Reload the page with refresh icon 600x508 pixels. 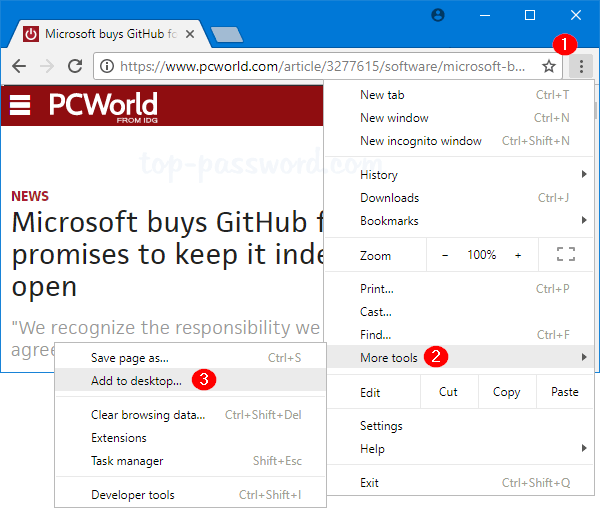74,66
